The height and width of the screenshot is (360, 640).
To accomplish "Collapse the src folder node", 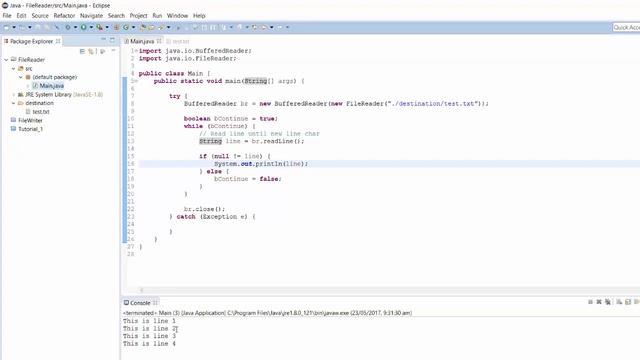I will 13,69.
